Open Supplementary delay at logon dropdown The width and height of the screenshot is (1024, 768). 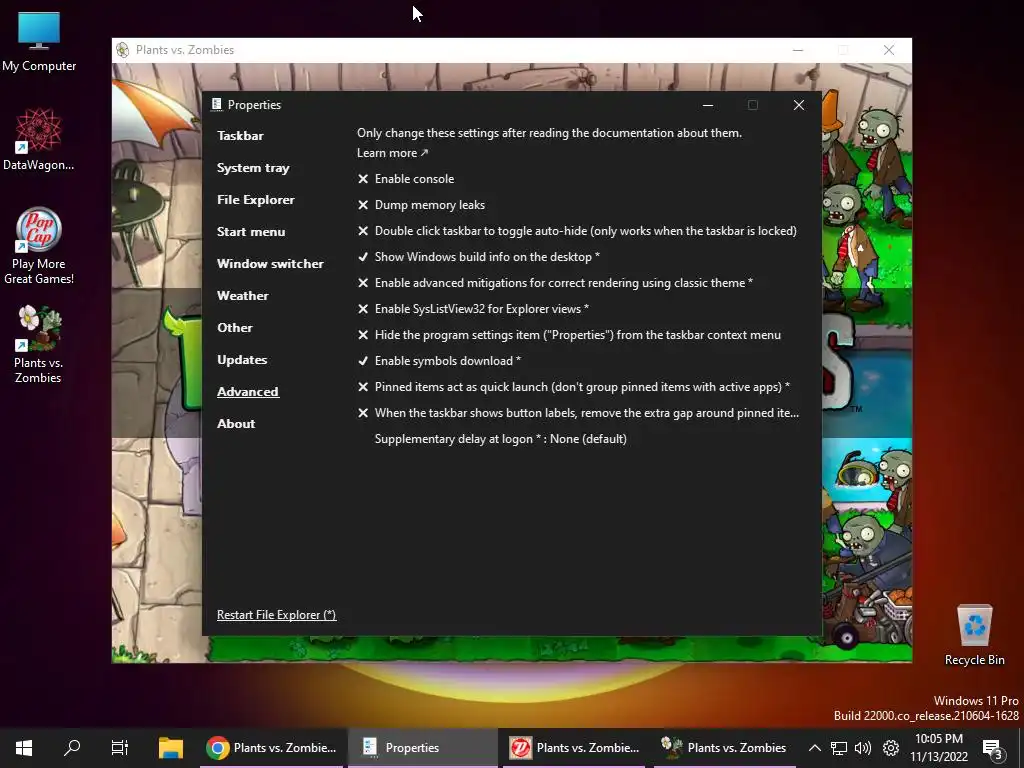tap(500, 440)
